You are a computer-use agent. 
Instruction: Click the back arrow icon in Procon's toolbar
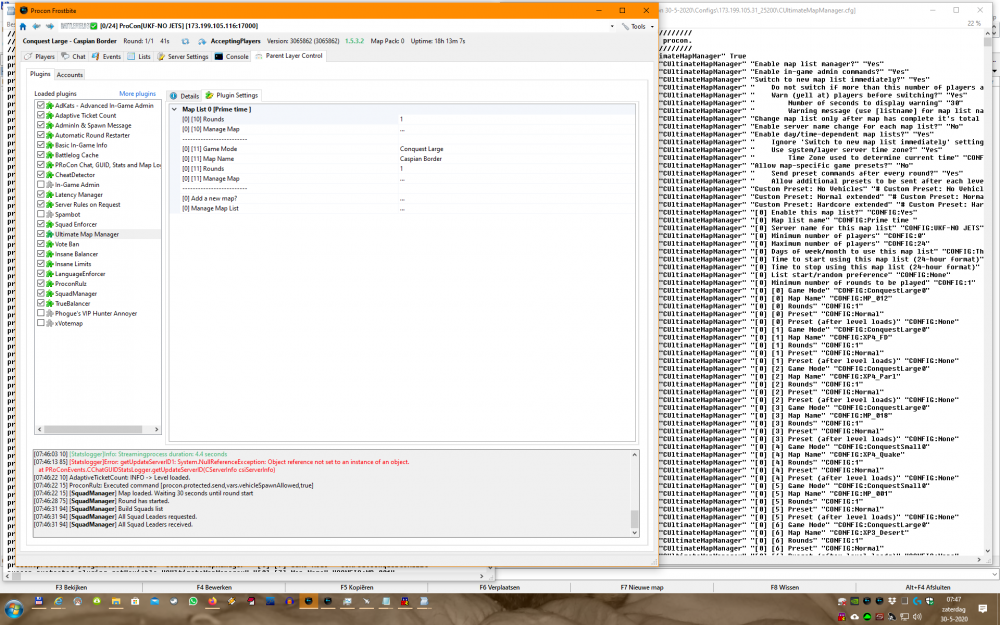pyautogui.click(x=37, y=26)
